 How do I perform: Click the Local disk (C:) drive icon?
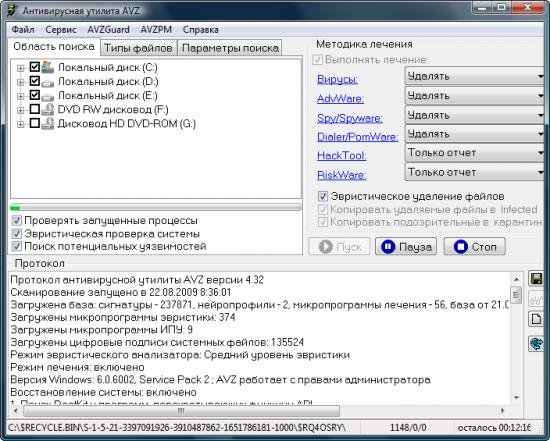[x=48, y=67]
